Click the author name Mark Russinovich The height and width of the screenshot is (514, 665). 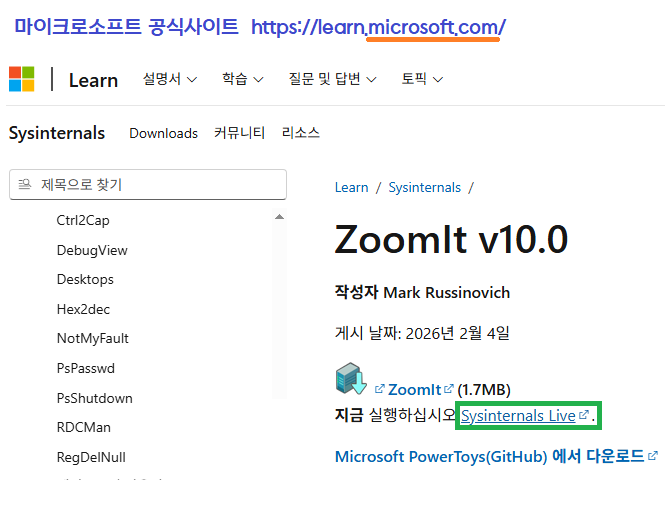tap(447, 293)
